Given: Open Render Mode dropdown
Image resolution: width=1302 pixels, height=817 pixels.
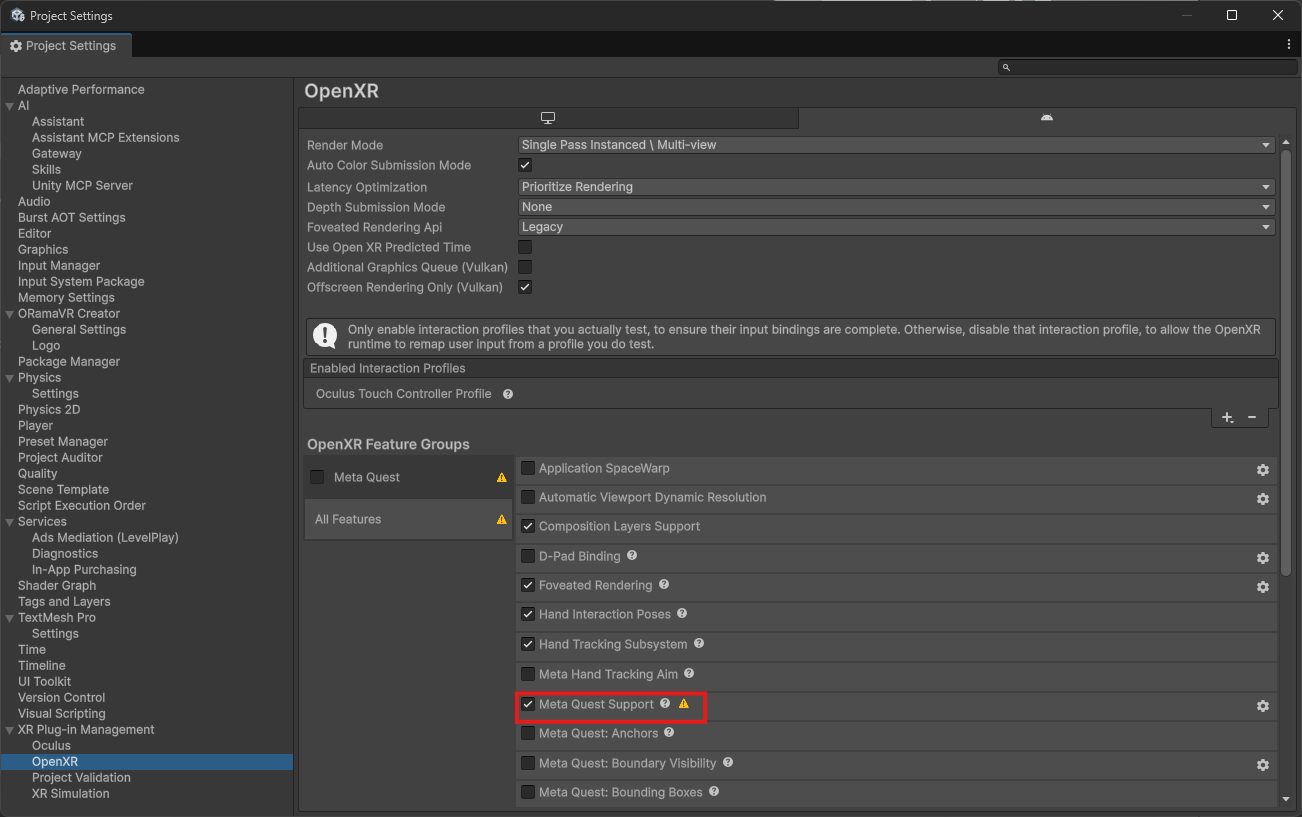Looking at the screenshot, I should pos(896,145).
